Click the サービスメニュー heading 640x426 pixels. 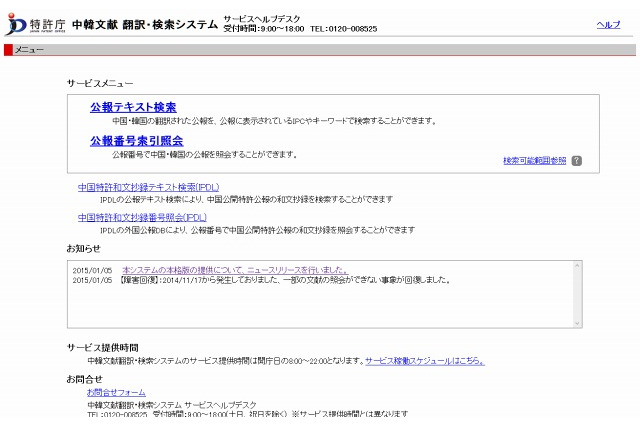click(100, 82)
